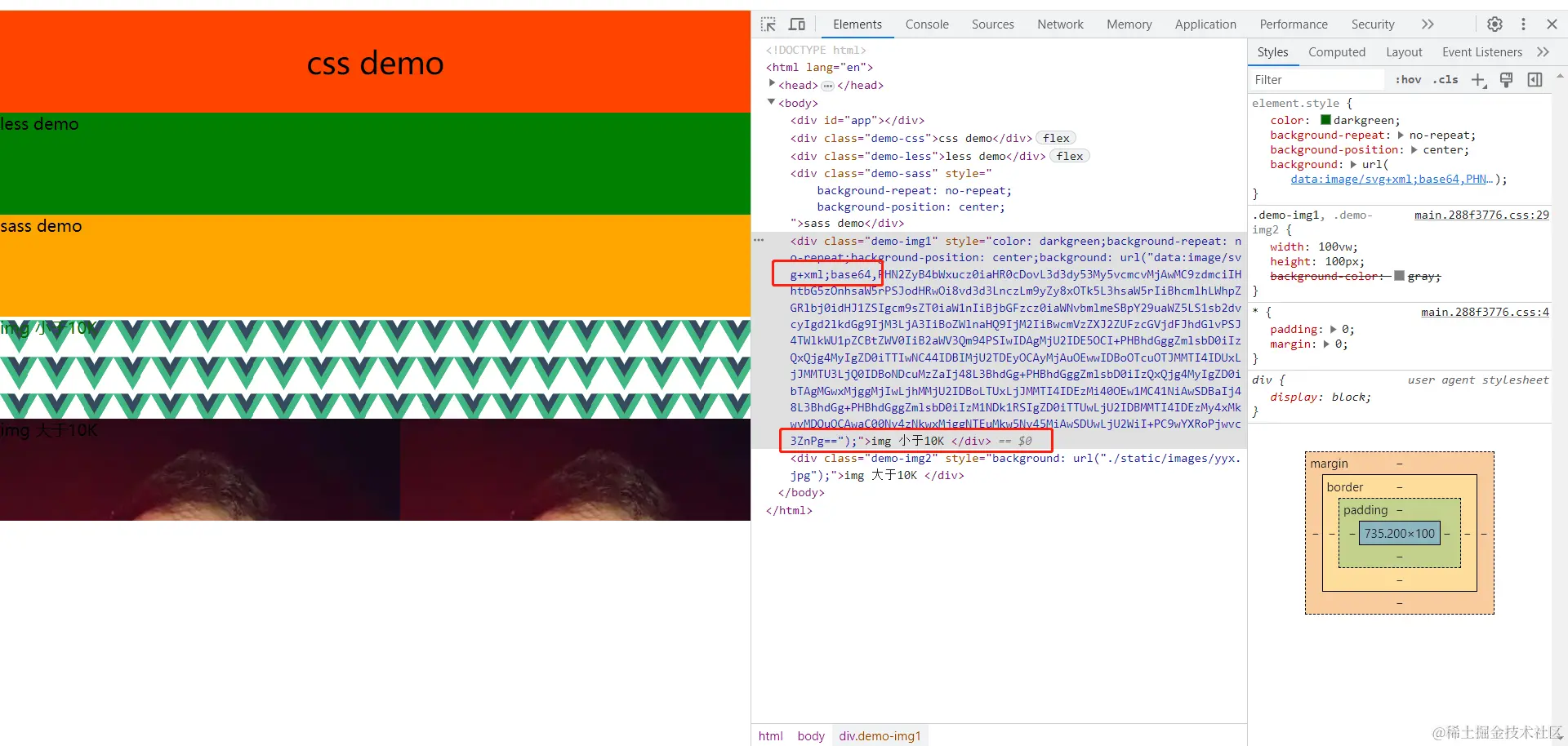Toggle the computed styles sidebar icon
This screenshot has width=1568, height=746.
[1535, 79]
